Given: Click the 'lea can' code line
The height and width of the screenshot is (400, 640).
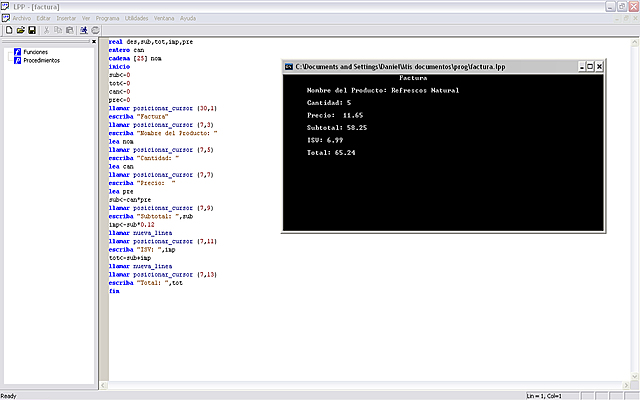Looking at the screenshot, I should [x=121, y=167].
